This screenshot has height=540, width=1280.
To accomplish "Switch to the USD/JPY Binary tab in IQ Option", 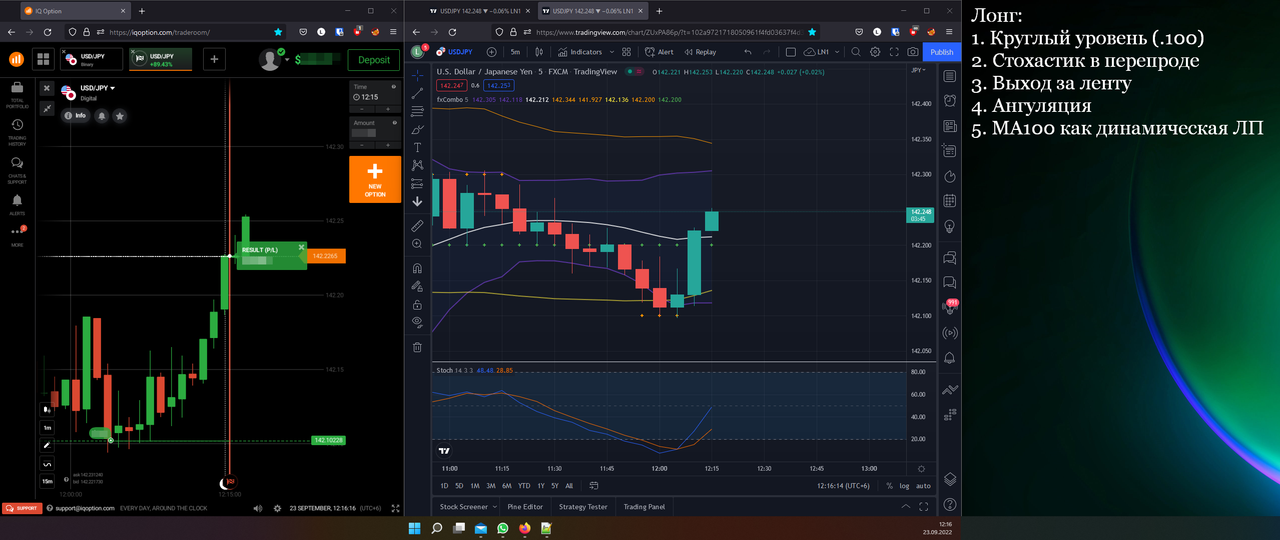I will pos(90,59).
